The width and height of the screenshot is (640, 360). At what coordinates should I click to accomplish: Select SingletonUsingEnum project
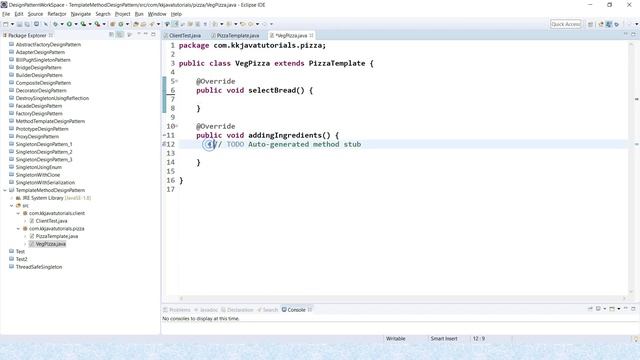pyautogui.click(x=39, y=167)
